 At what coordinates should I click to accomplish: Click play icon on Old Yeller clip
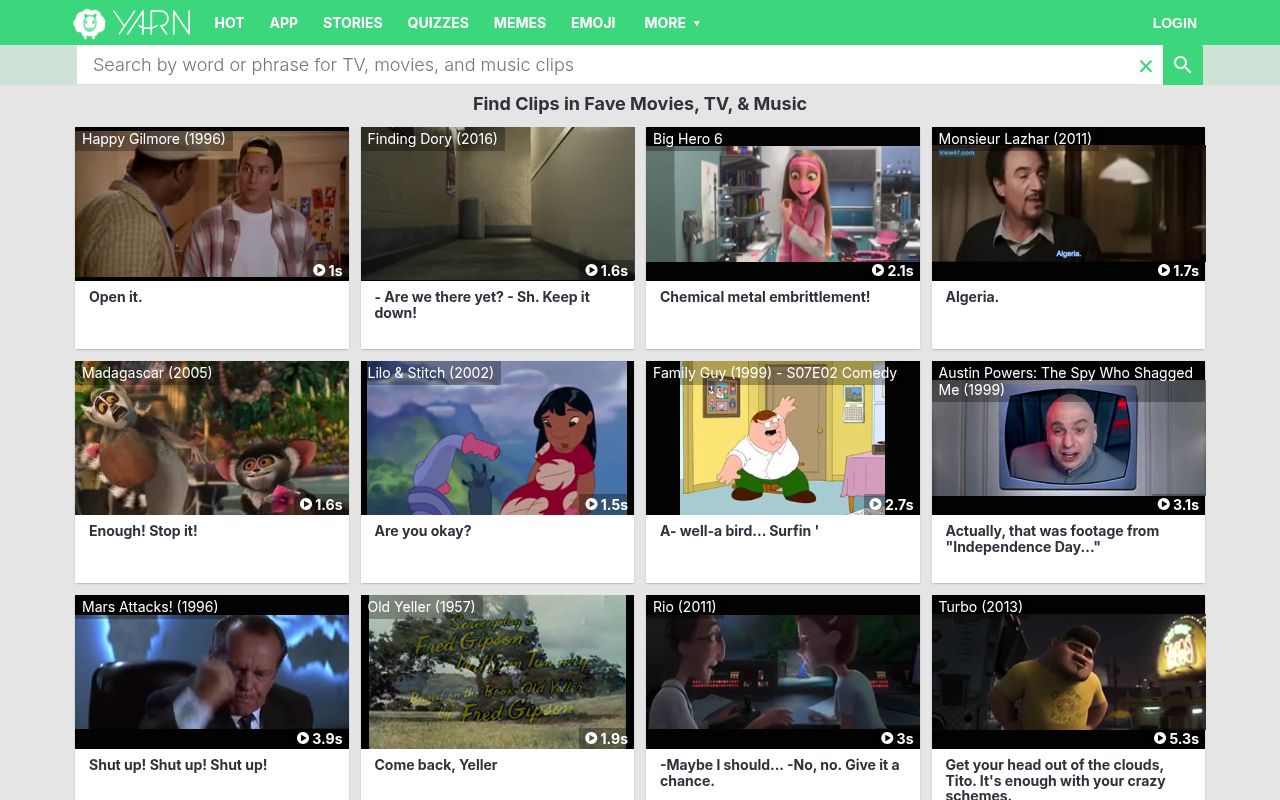(591, 738)
